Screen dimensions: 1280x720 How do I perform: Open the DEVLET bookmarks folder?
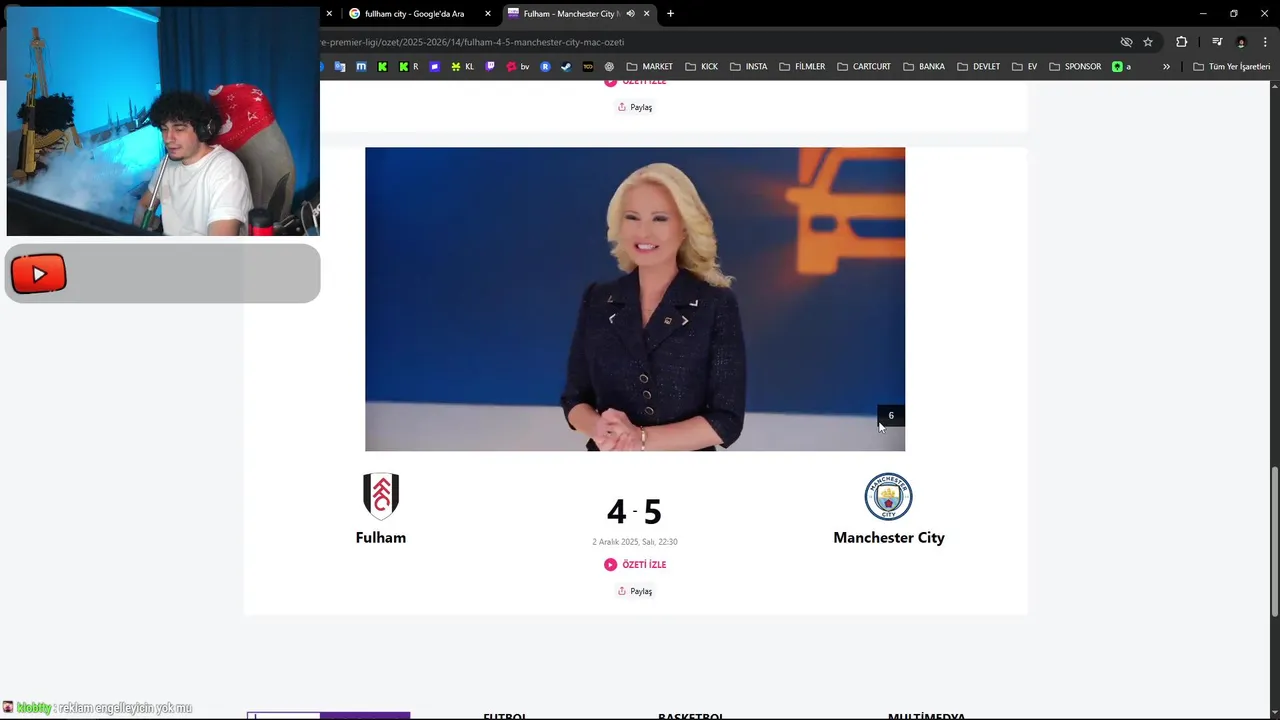[x=979, y=67]
